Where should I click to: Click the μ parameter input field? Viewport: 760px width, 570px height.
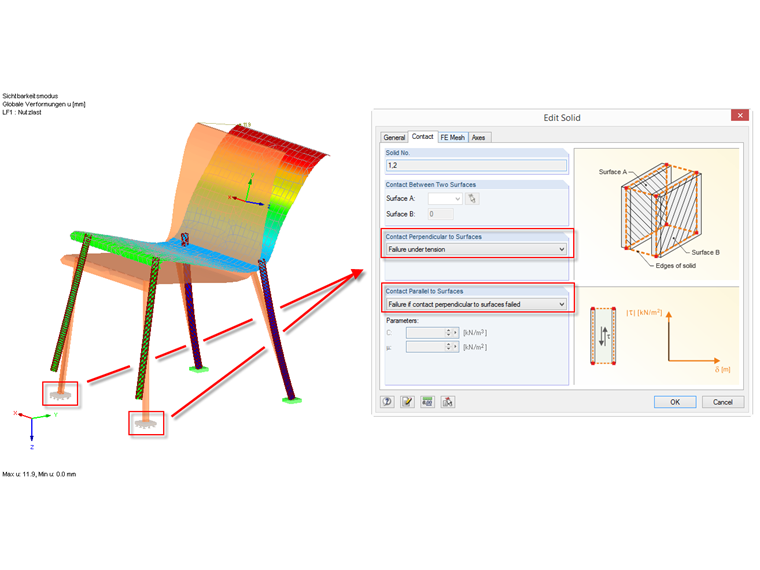click(x=425, y=347)
